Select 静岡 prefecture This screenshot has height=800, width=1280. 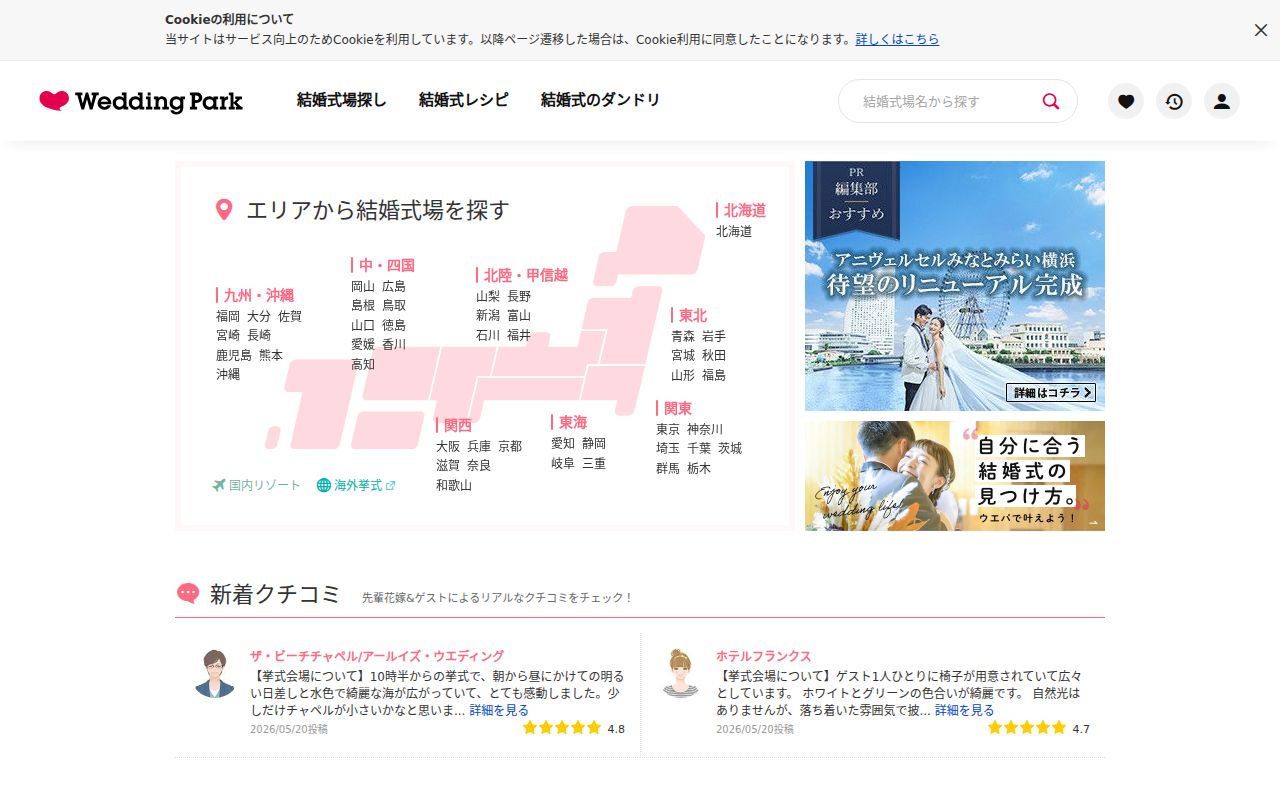pyautogui.click(x=594, y=443)
